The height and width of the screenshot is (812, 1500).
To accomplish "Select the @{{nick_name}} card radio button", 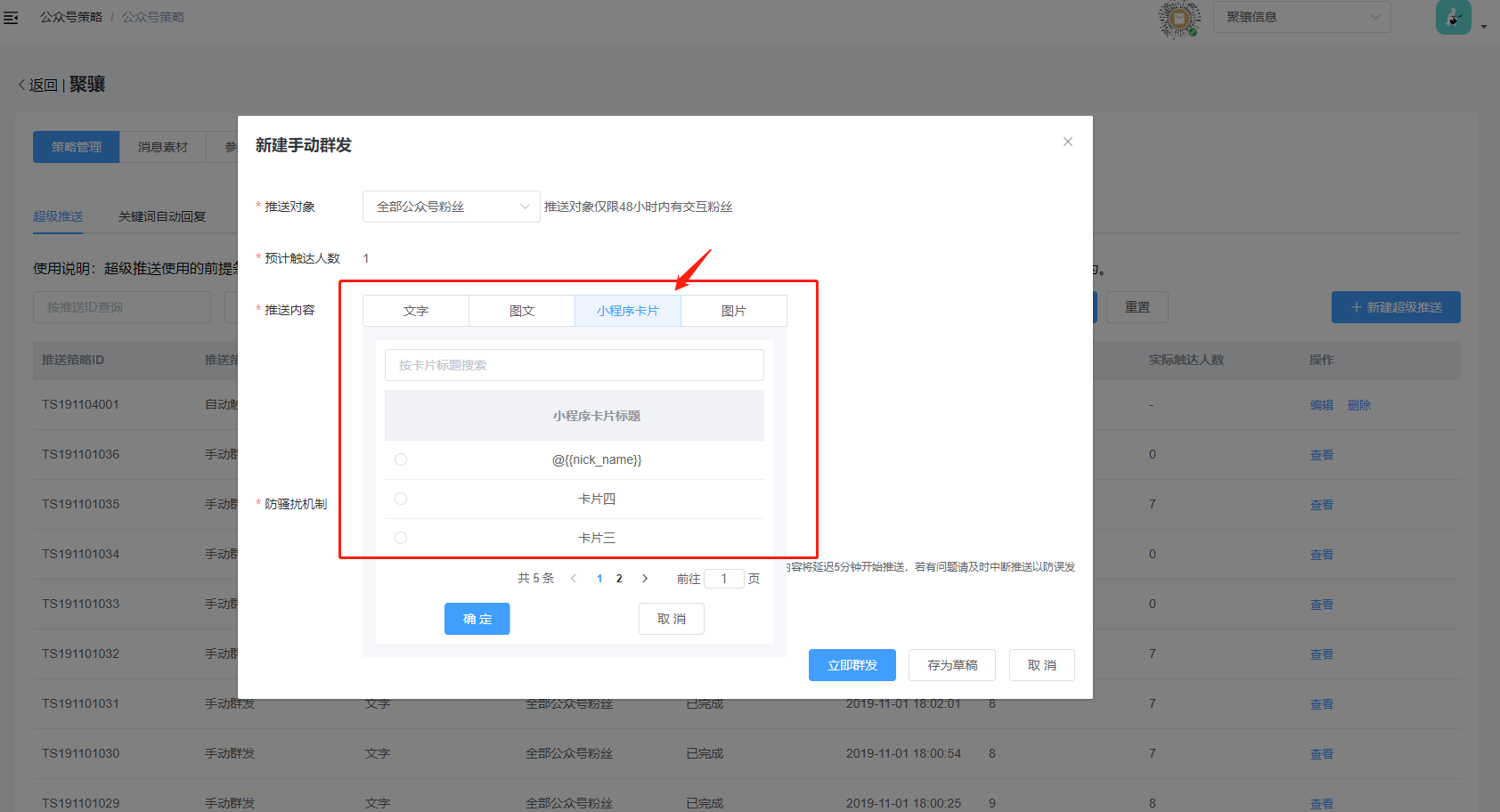I will tap(401, 459).
